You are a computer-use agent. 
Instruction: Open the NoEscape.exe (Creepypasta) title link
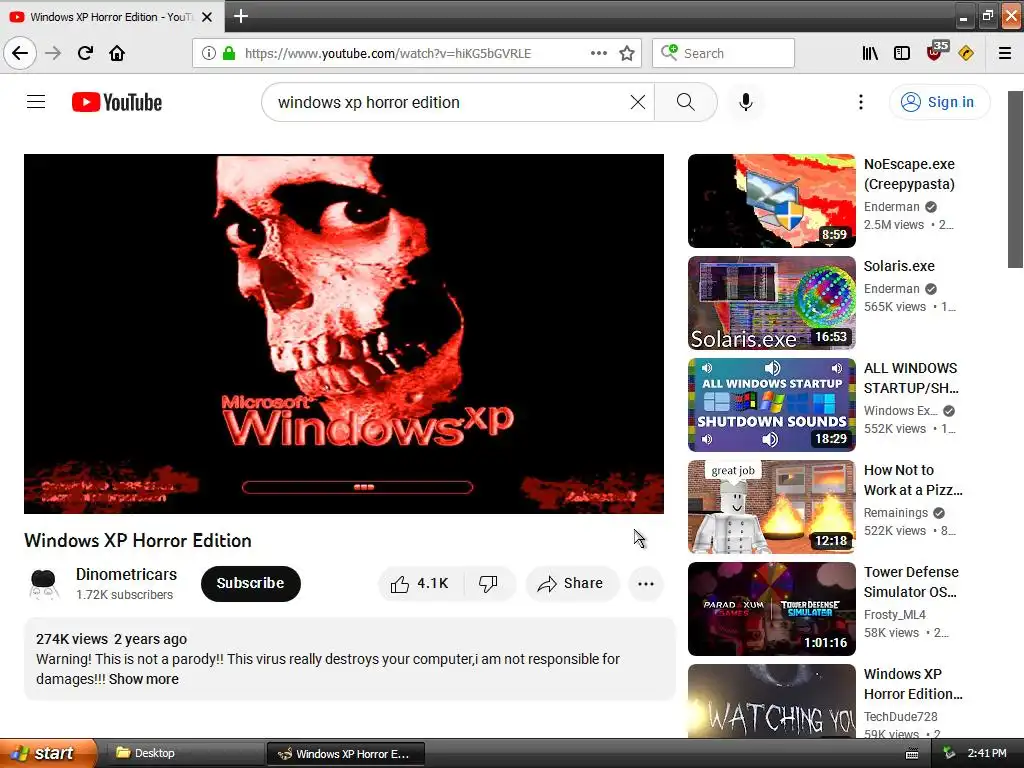(909, 174)
